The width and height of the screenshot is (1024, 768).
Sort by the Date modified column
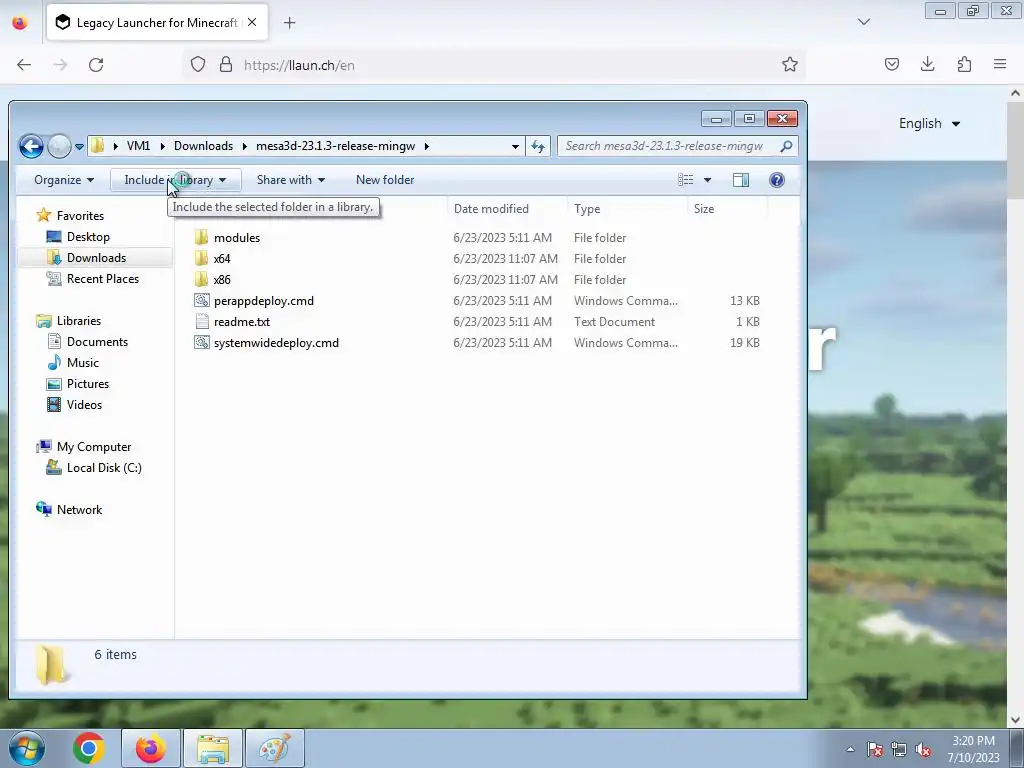pyautogui.click(x=491, y=209)
